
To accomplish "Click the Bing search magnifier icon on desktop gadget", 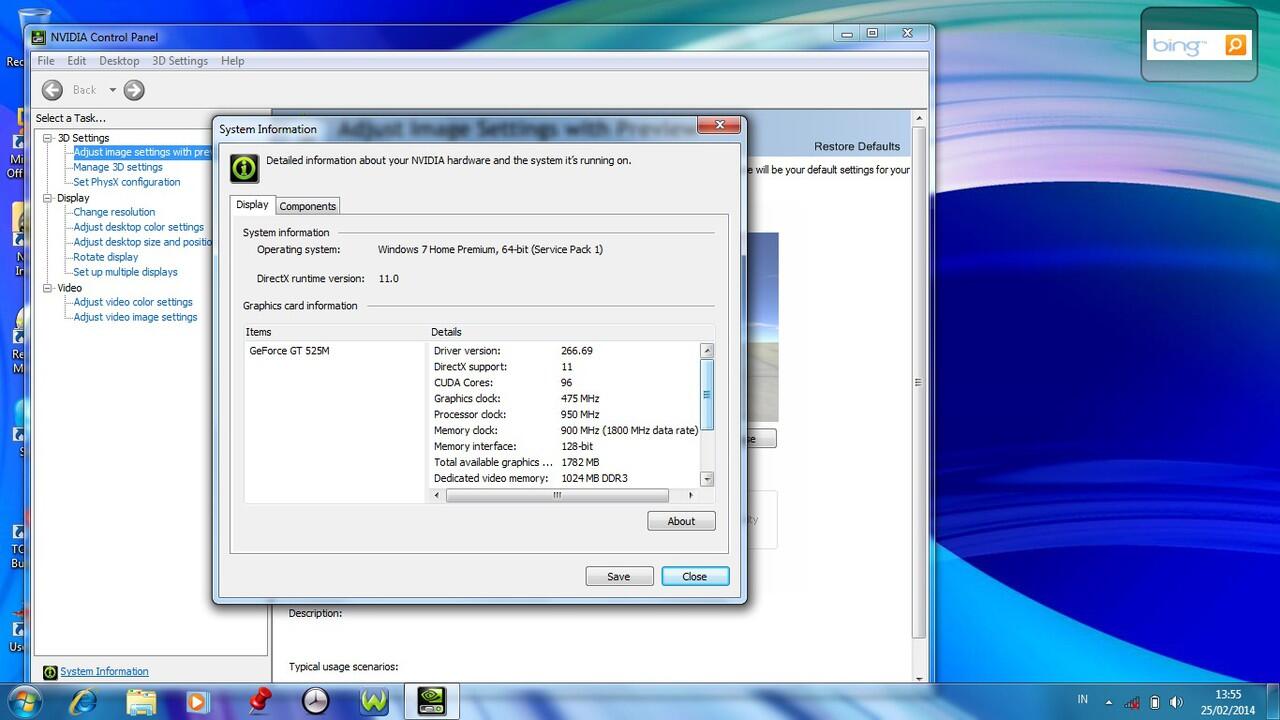I will [x=1236, y=45].
